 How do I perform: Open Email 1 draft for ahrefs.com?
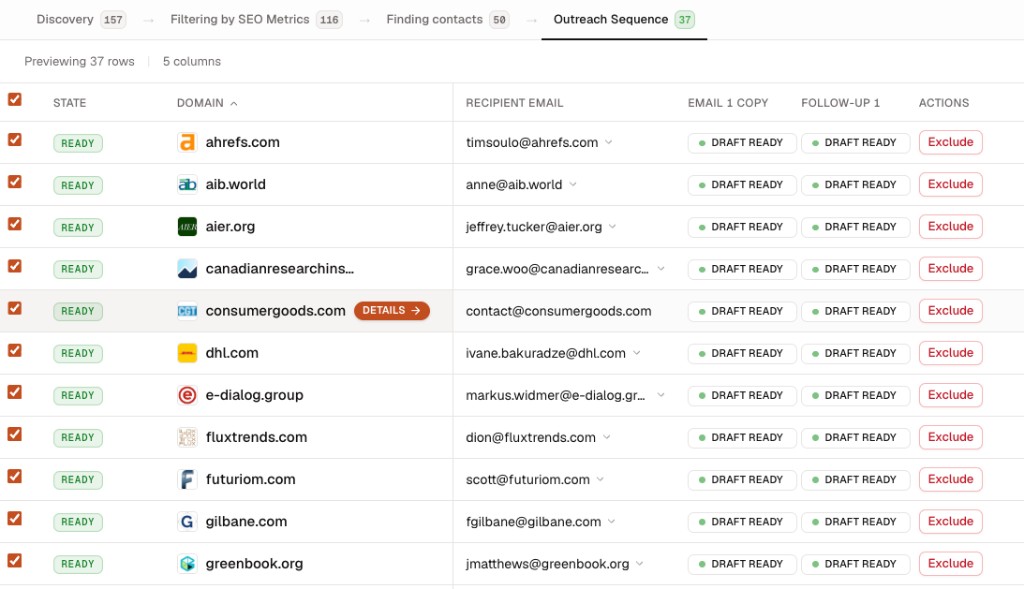(742, 143)
